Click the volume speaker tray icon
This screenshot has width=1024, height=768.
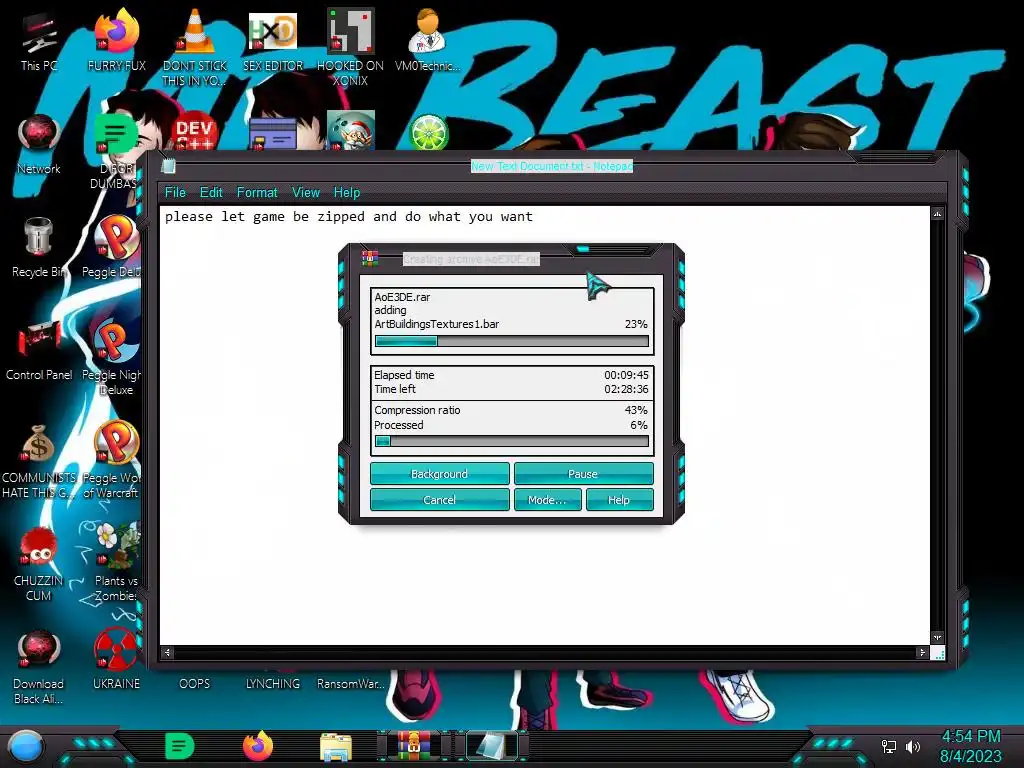click(x=912, y=746)
